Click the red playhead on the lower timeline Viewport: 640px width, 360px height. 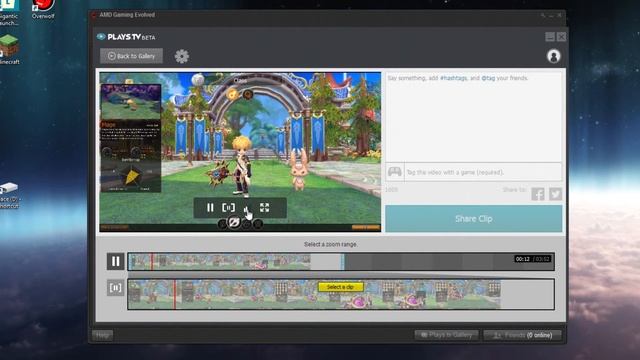pyautogui.click(x=175, y=294)
